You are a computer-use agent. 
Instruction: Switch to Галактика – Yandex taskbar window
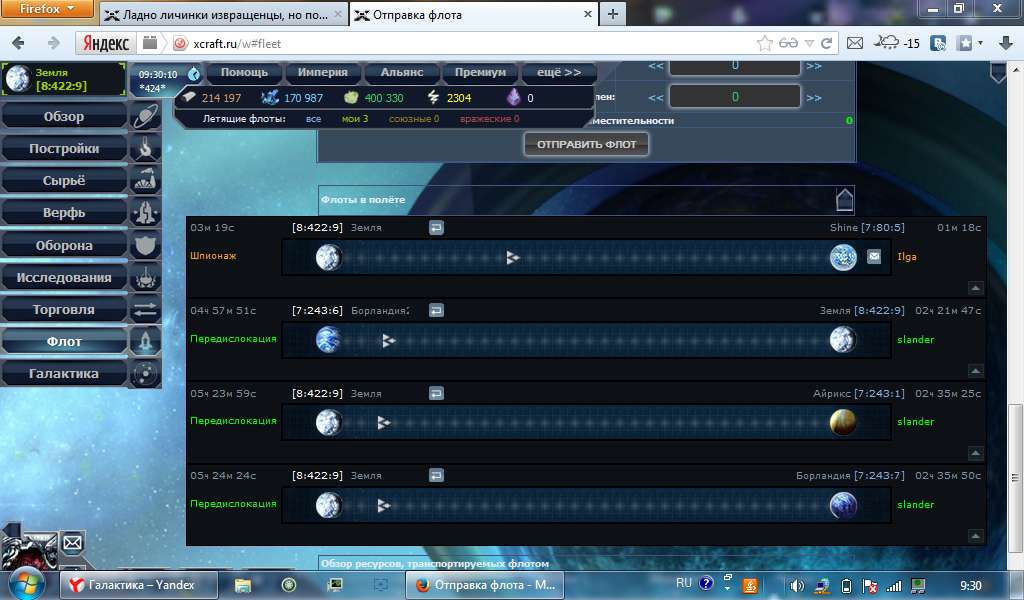tap(139, 585)
